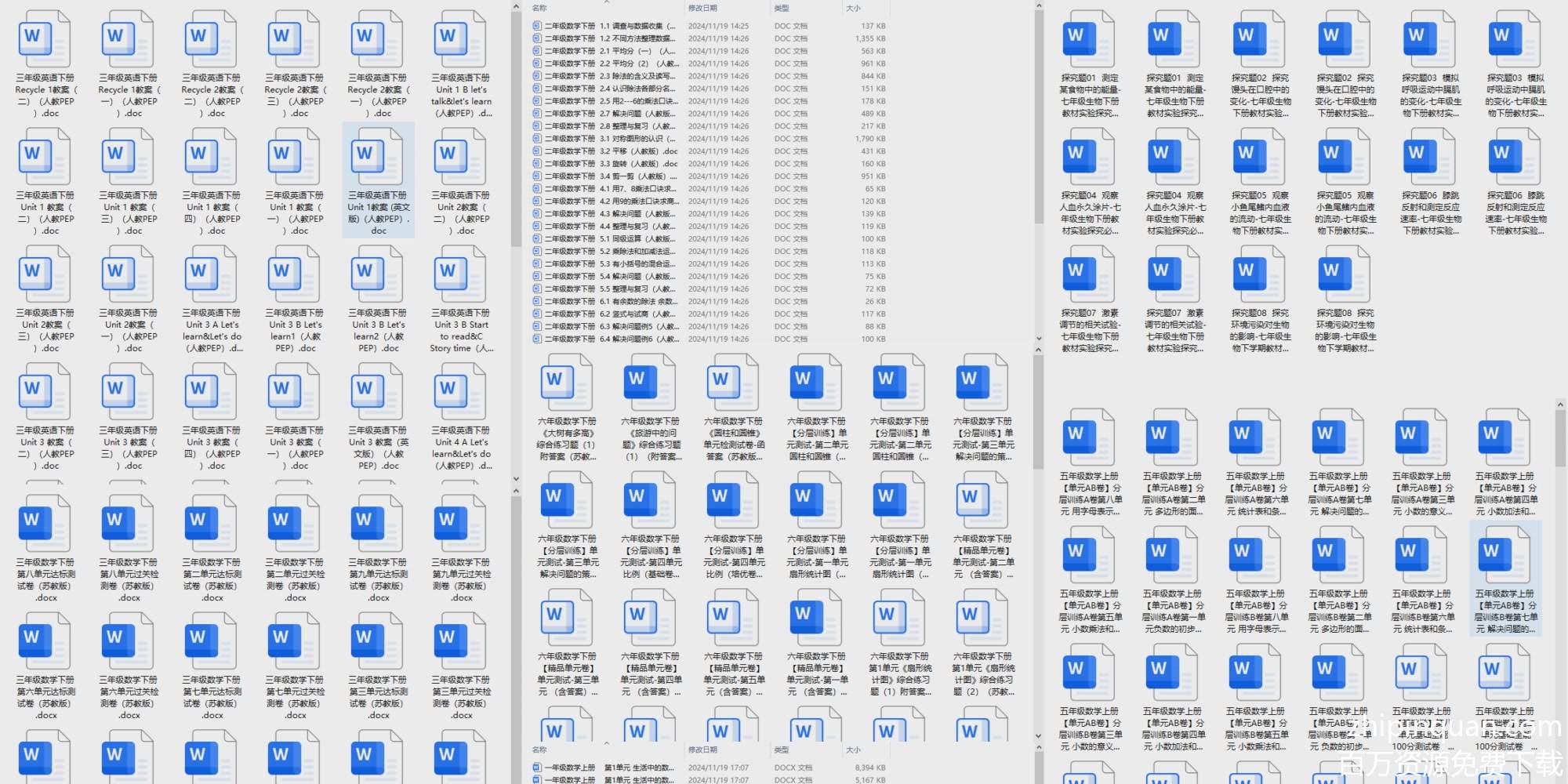This screenshot has height=784, width=1568.
Task: Click scroll-up arrow of the 五年级数学上册 pane
Action: pyautogui.click(x=1560, y=405)
